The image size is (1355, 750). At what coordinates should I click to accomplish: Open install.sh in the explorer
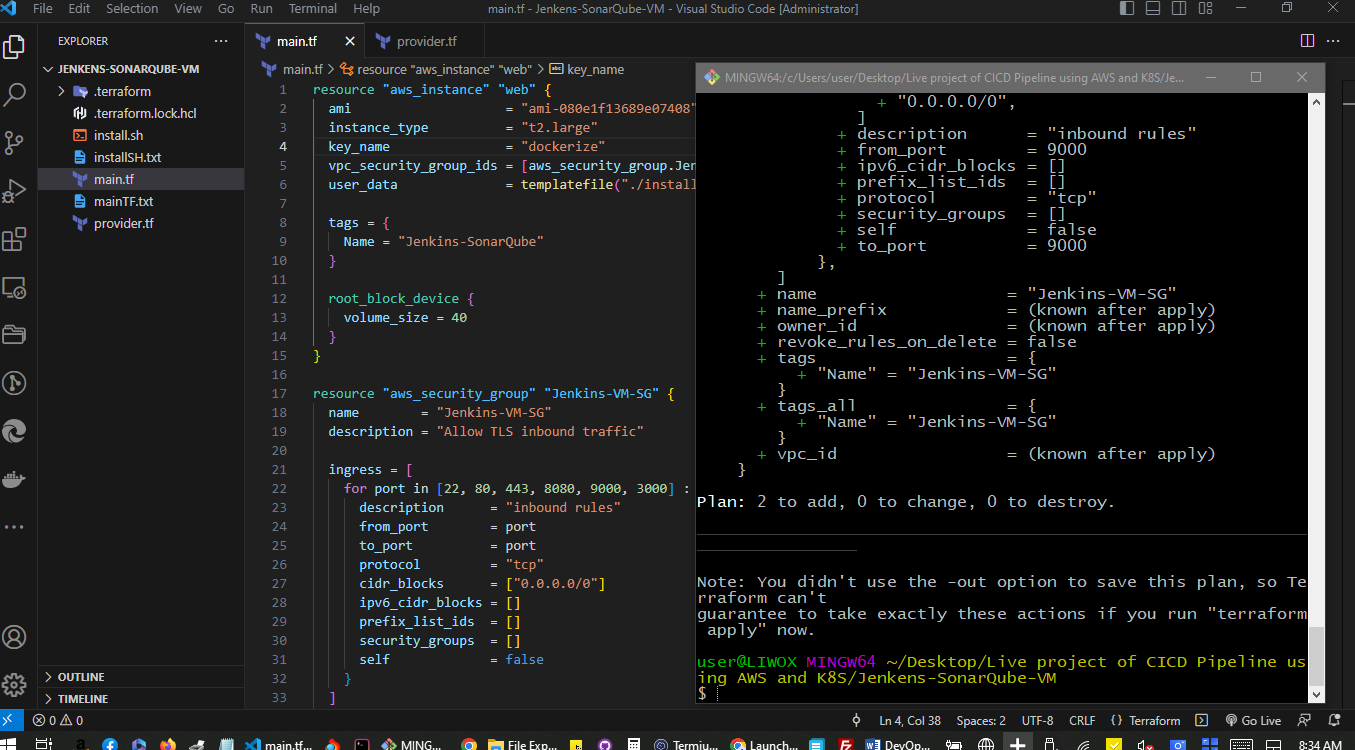coord(118,135)
